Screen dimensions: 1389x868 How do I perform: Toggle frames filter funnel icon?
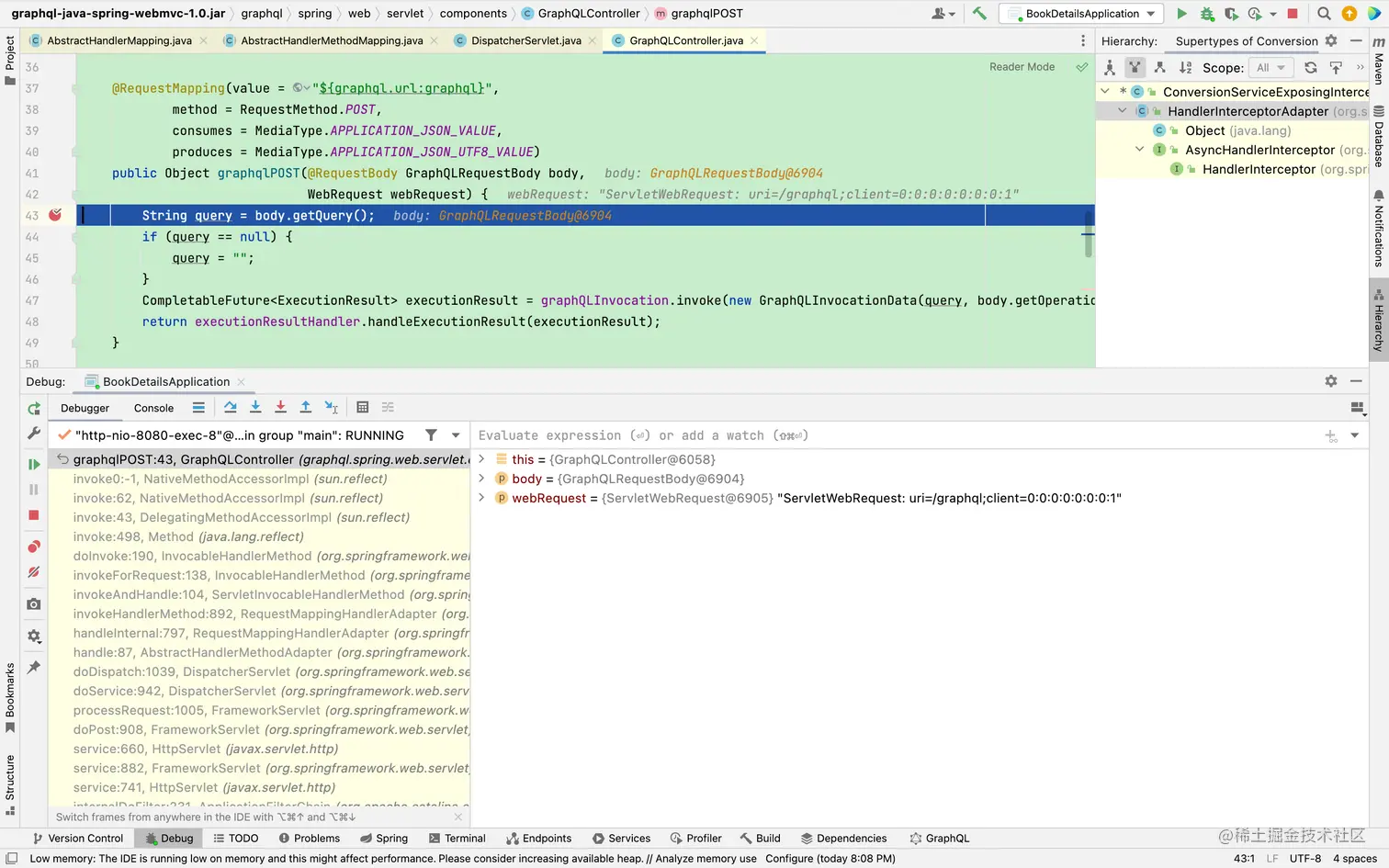click(x=431, y=434)
